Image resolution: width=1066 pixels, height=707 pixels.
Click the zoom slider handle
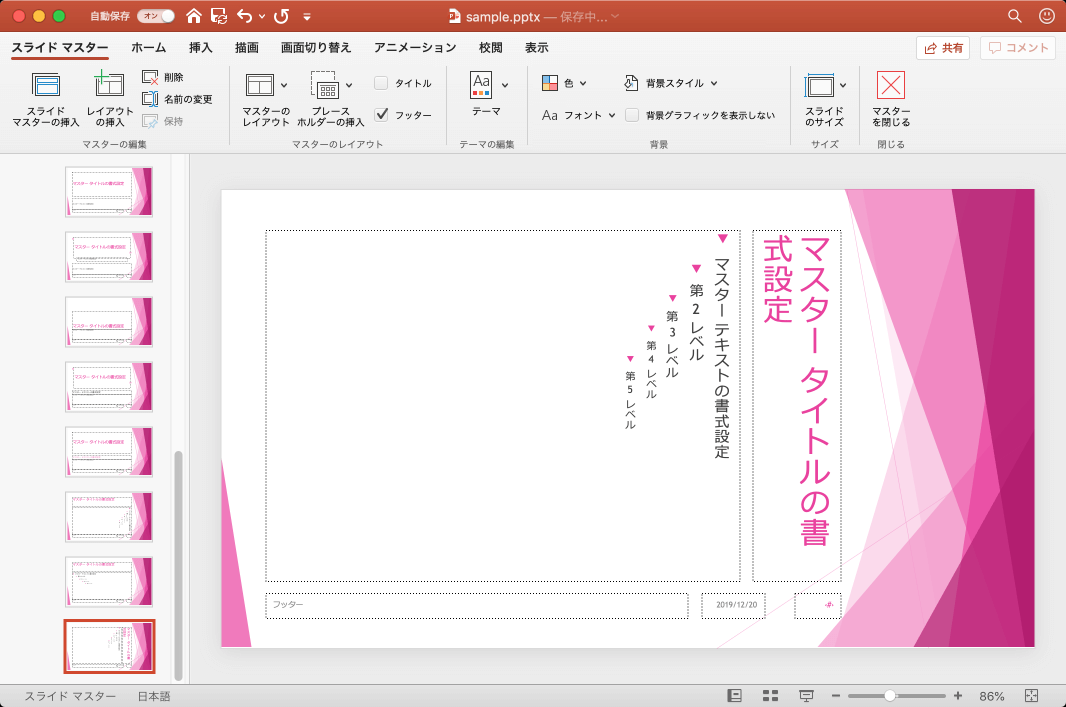(890, 696)
